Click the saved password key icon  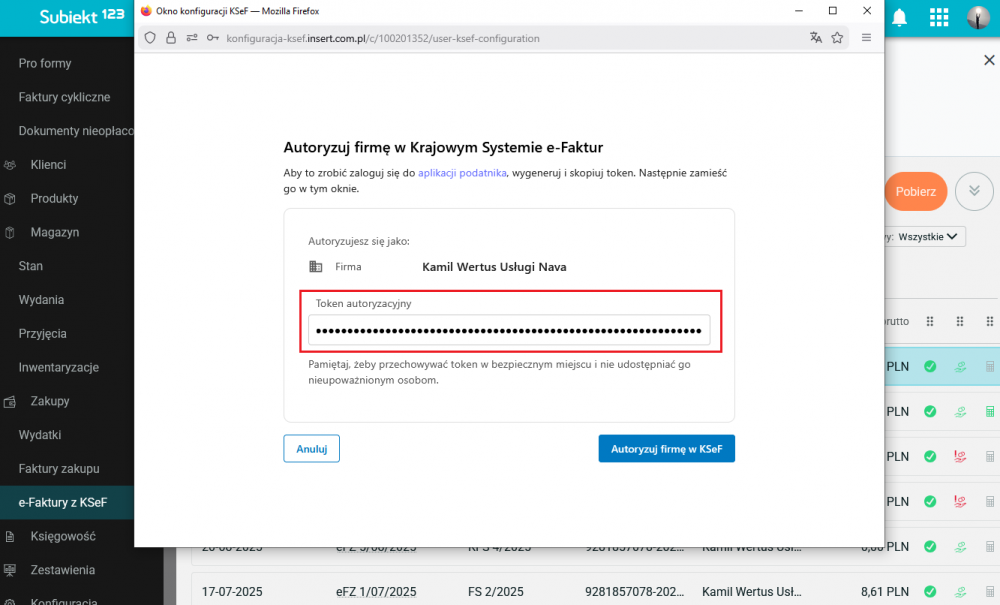tap(213, 38)
